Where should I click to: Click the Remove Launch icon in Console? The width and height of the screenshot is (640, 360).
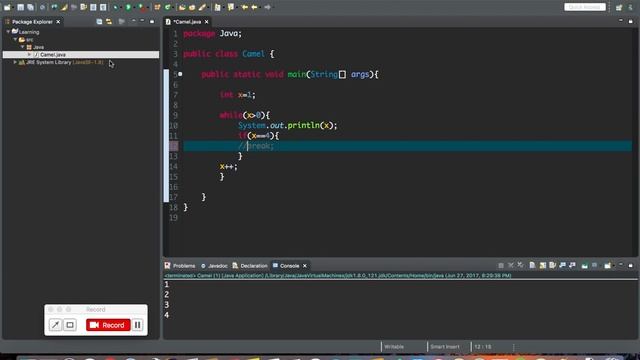point(511,266)
